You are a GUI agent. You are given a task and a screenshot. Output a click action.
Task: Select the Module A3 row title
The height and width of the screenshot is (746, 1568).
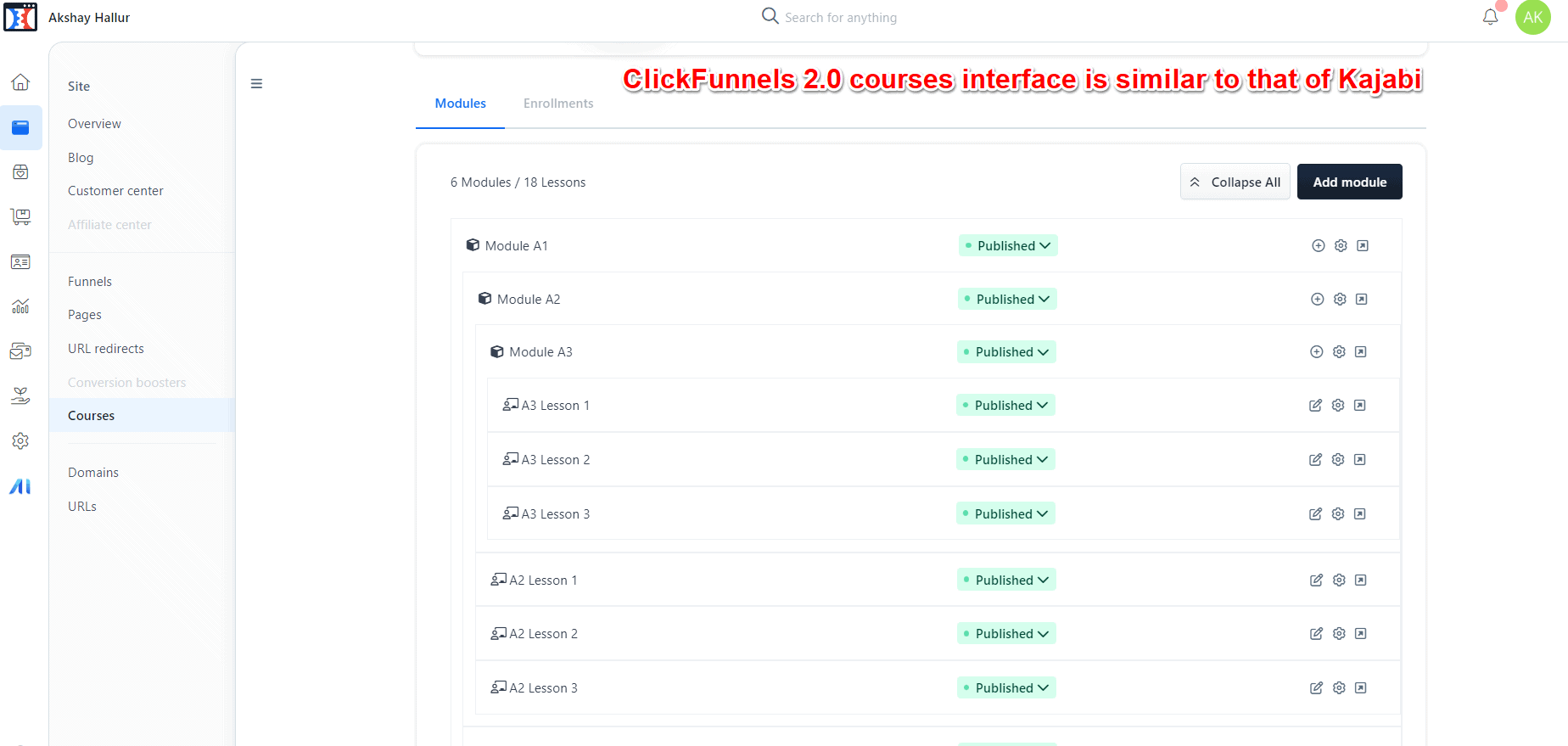click(x=541, y=352)
